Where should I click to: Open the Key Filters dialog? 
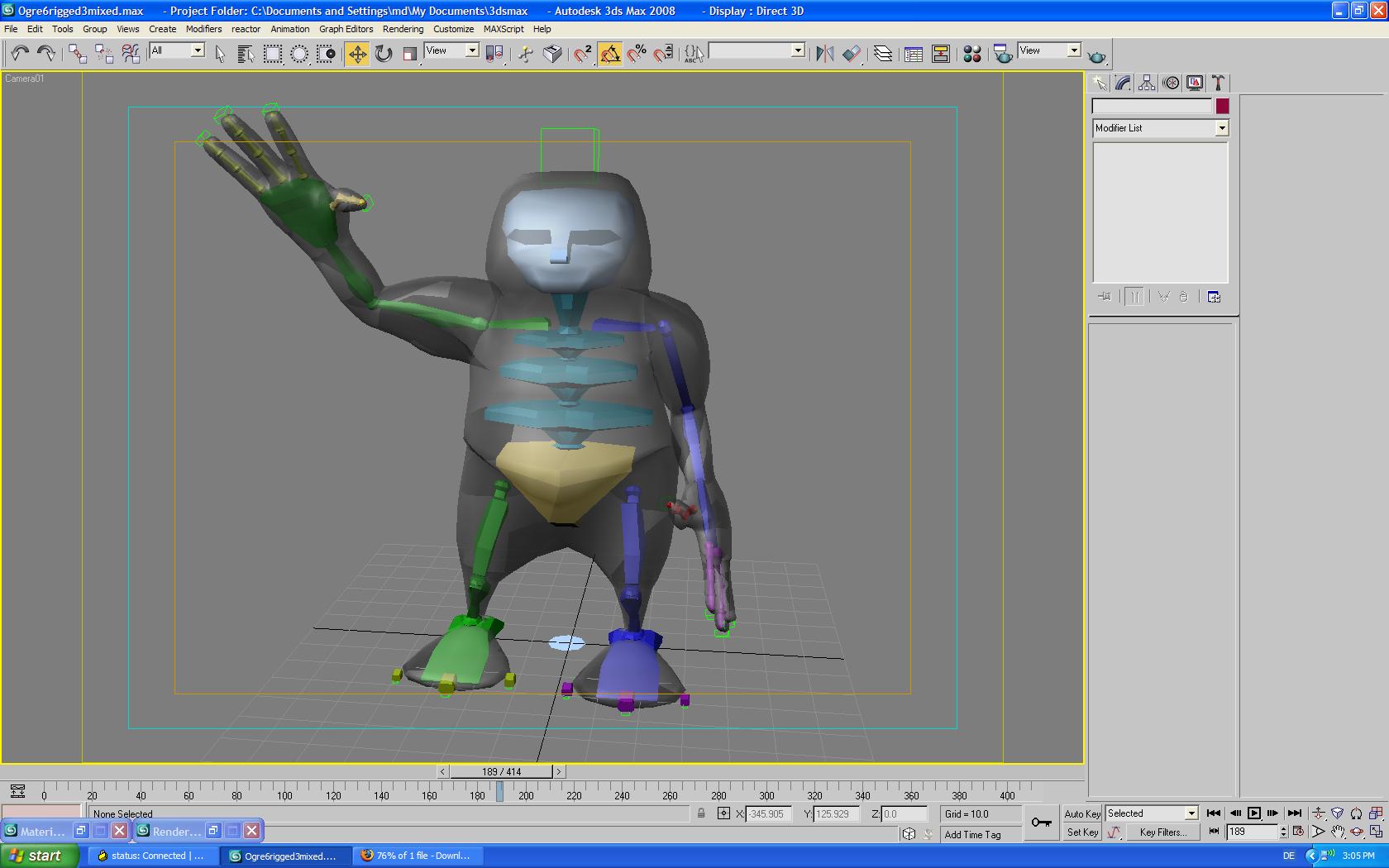point(1162,832)
